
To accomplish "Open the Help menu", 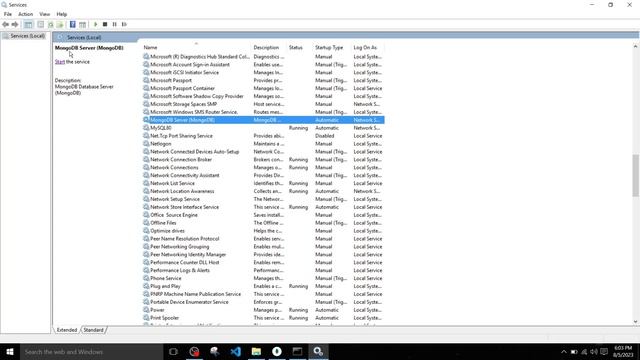I will [62, 14].
